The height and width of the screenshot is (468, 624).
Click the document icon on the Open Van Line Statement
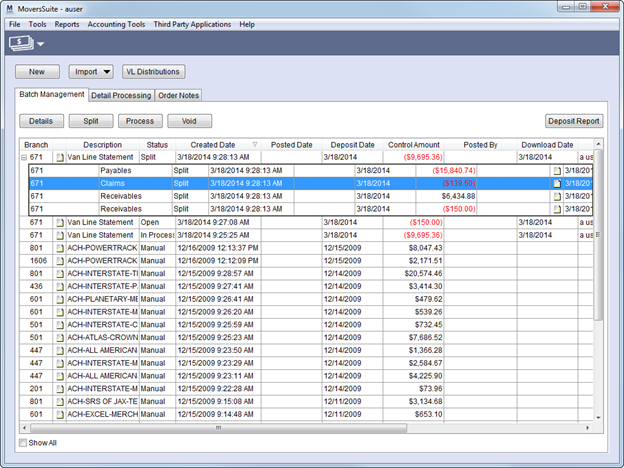coord(59,222)
